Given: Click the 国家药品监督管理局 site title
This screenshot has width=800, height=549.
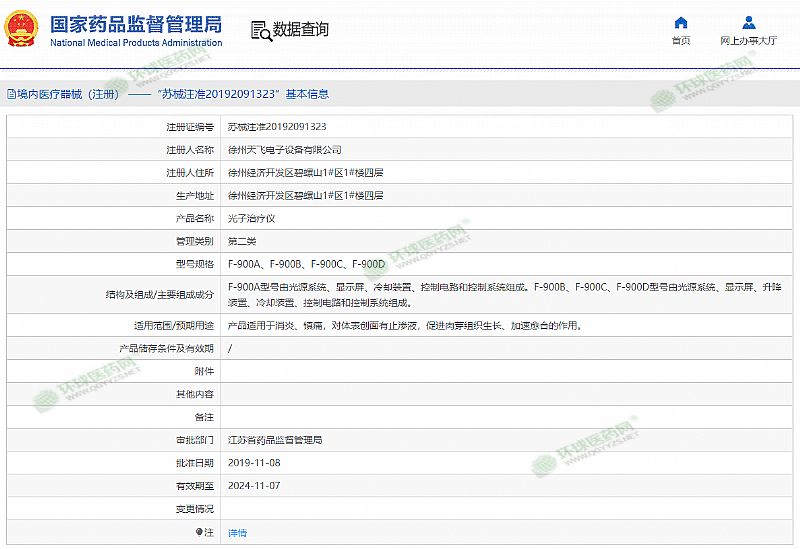Looking at the screenshot, I should click(135, 24).
